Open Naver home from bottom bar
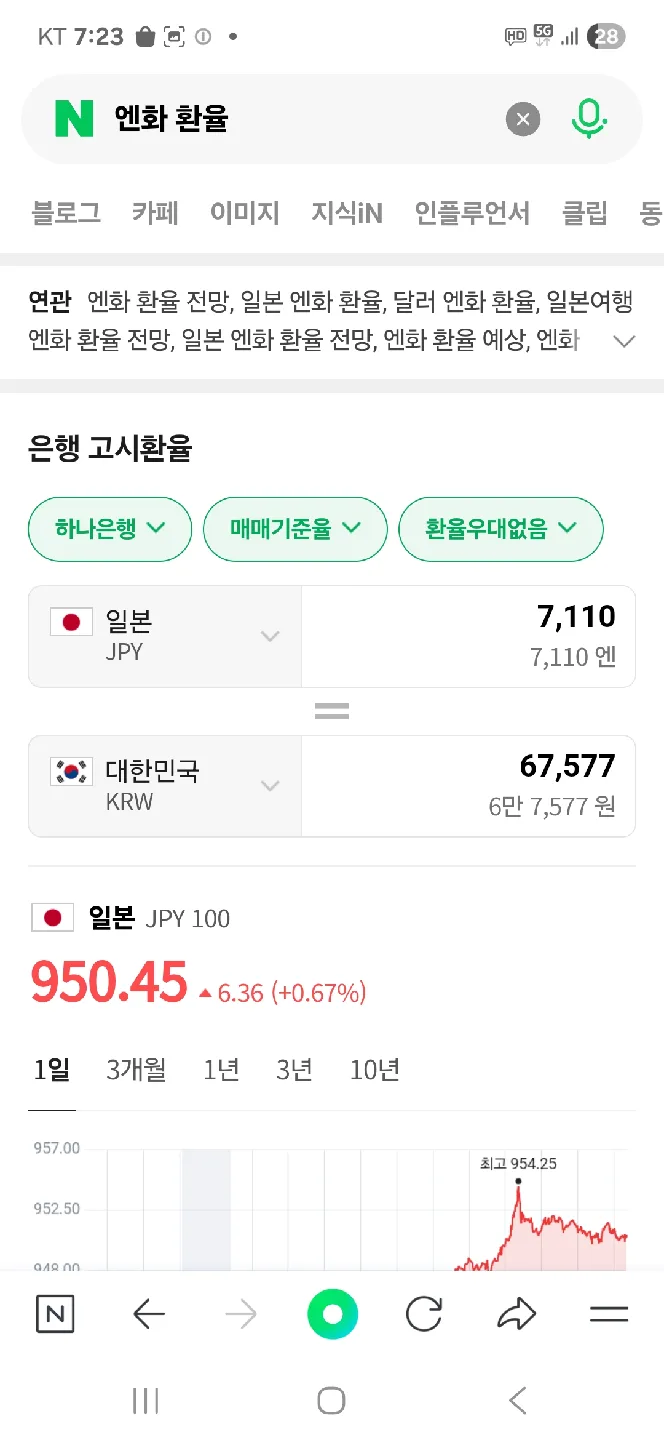The width and height of the screenshot is (664, 1440). pyautogui.click(x=55, y=1314)
